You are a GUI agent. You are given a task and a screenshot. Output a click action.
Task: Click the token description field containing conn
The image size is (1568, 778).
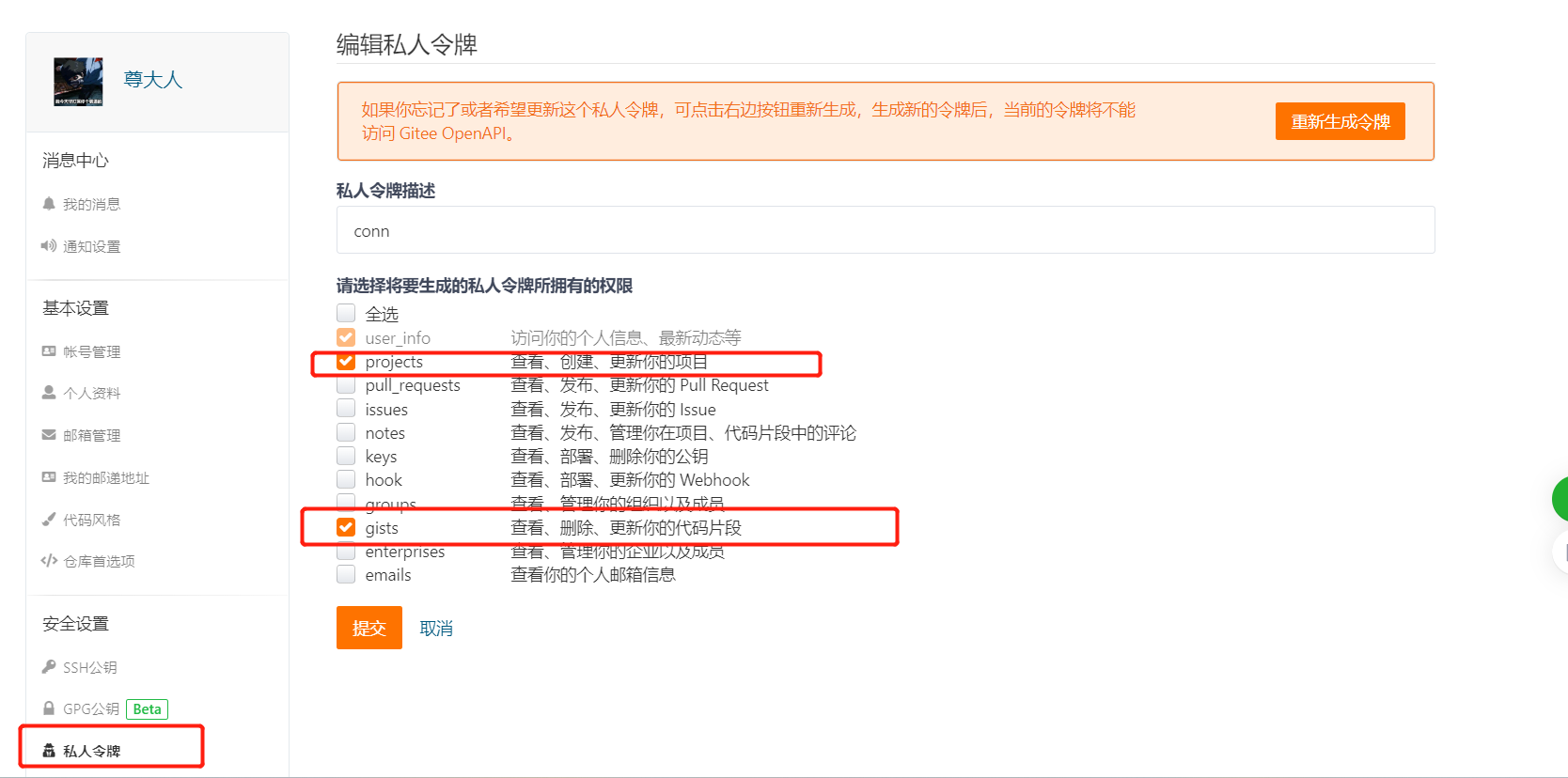(x=885, y=230)
